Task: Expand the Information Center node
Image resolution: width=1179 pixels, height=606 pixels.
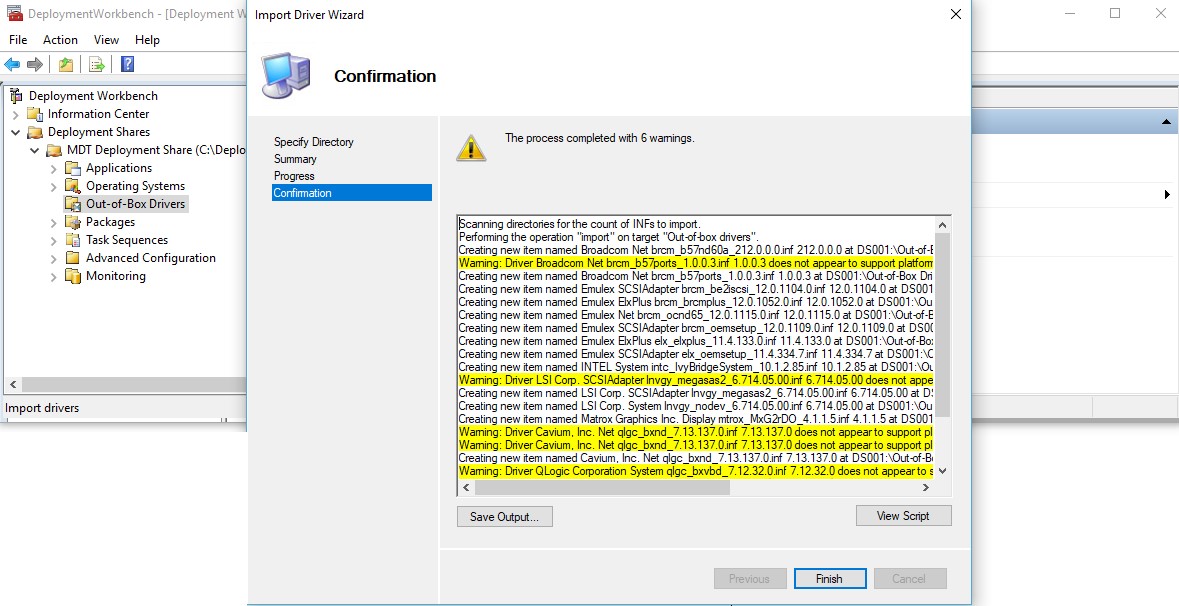Action: tap(16, 114)
